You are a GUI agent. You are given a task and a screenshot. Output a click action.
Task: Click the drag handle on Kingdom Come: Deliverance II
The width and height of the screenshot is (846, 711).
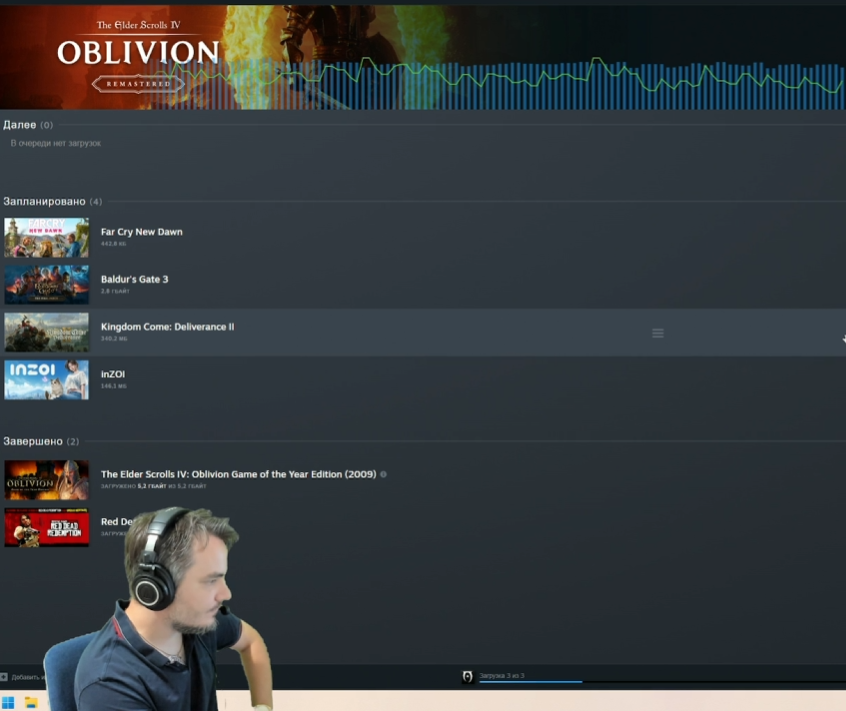pos(658,333)
